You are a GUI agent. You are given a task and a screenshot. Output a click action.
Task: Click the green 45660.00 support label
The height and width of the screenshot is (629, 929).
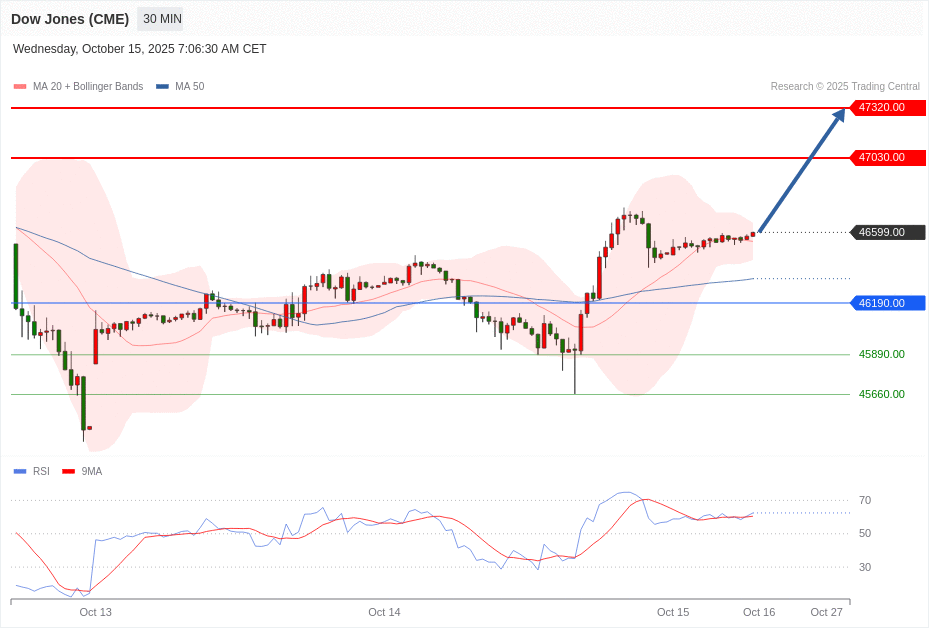click(881, 394)
